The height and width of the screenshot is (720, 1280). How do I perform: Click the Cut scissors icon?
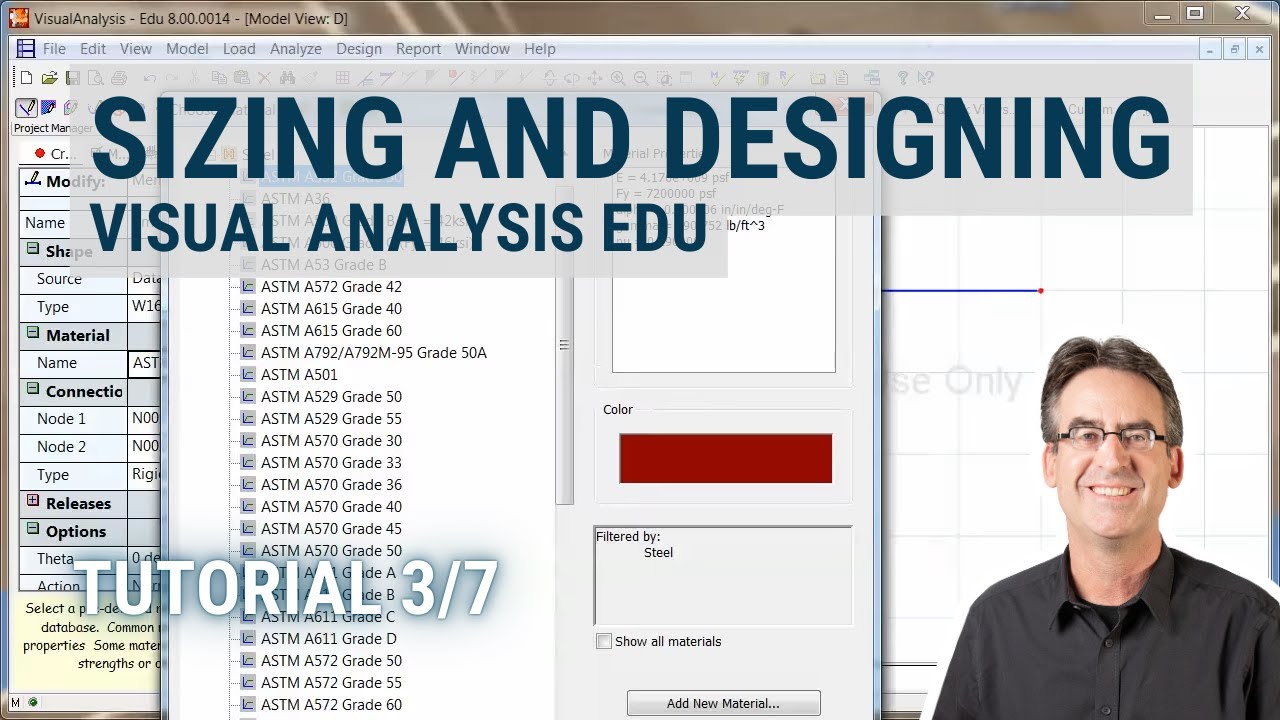[194, 78]
